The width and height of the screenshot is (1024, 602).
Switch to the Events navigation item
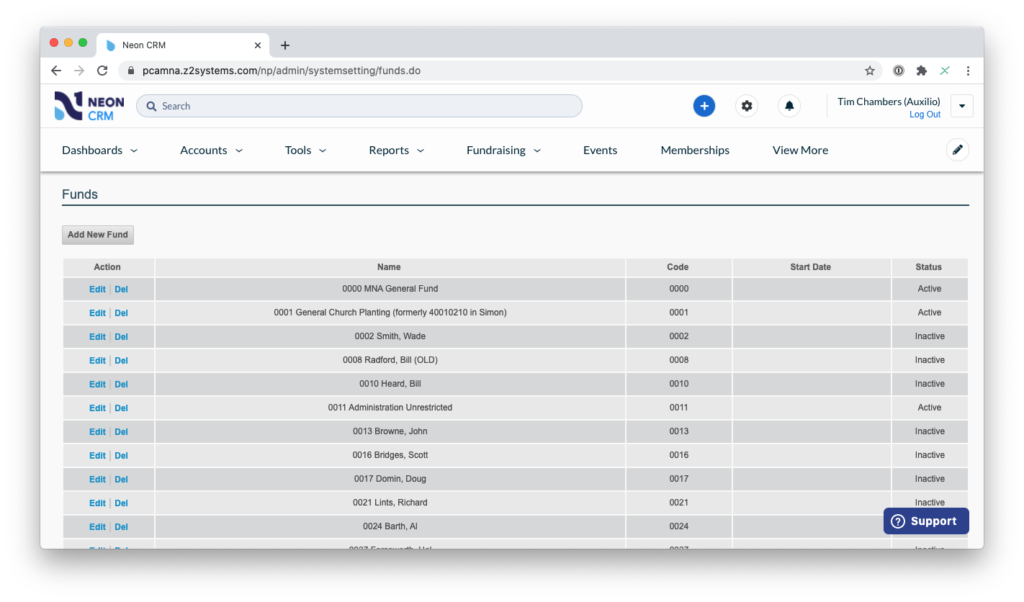[x=600, y=149]
